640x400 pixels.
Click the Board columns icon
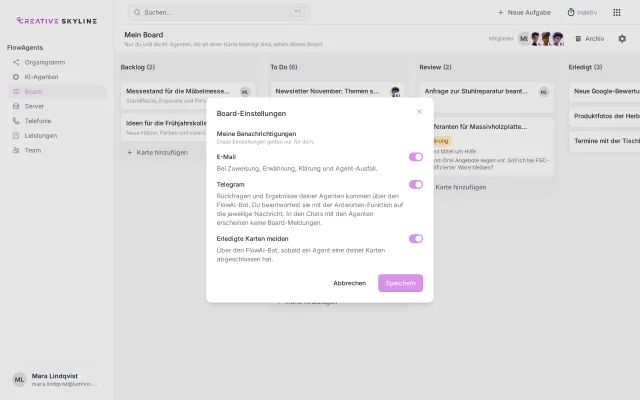(16, 91)
